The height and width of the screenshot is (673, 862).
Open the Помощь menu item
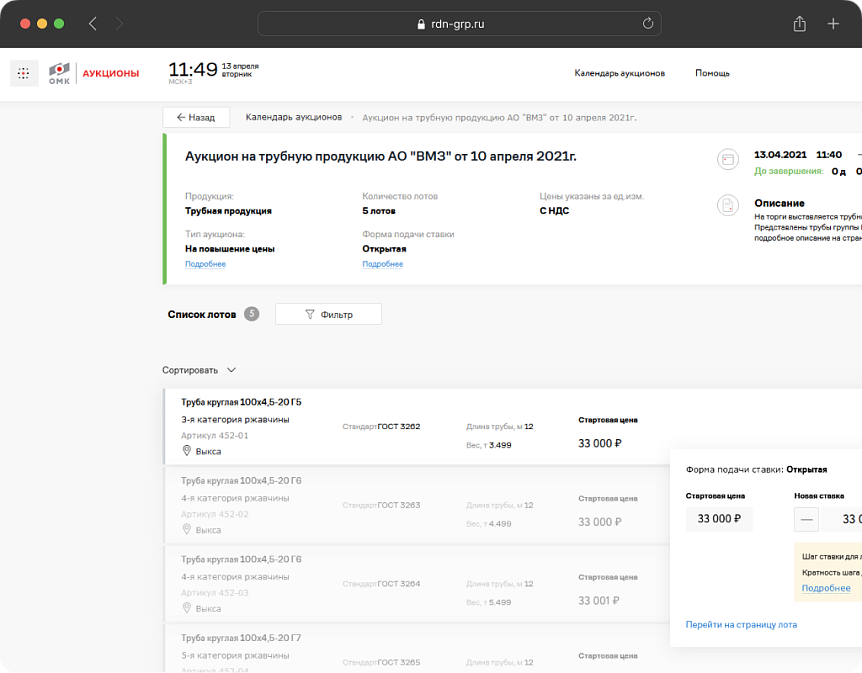click(x=712, y=73)
